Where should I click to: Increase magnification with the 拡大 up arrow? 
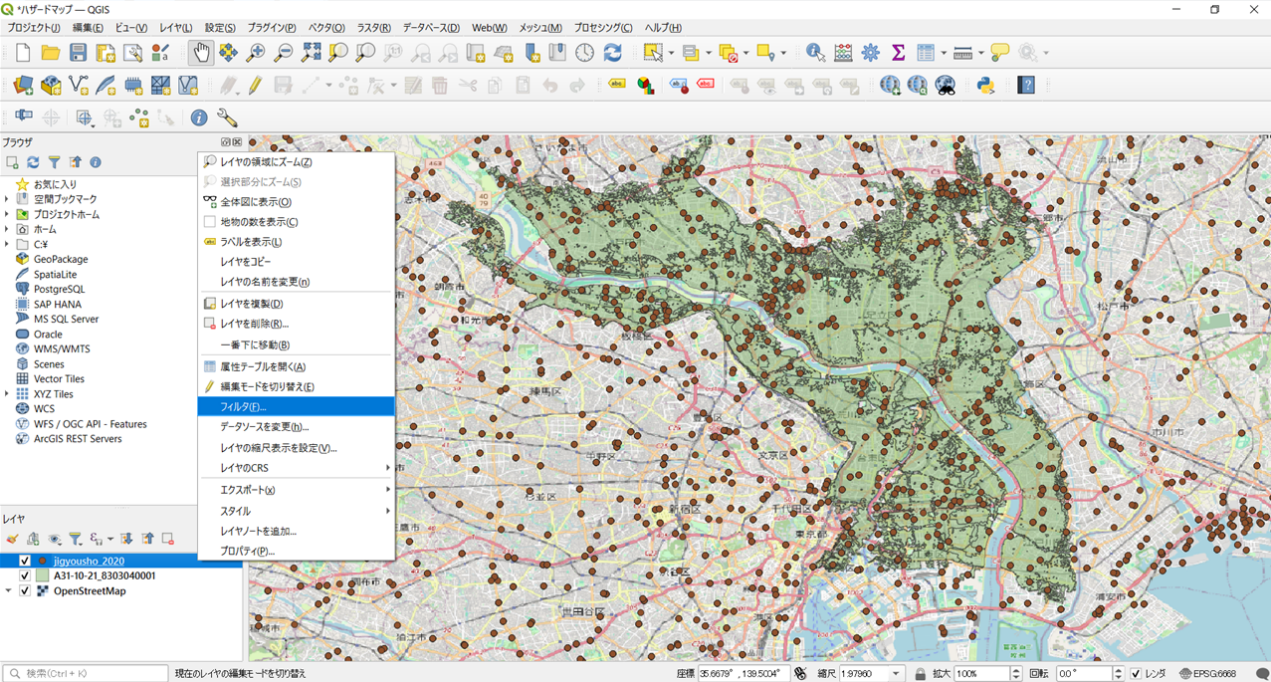pos(1016,671)
